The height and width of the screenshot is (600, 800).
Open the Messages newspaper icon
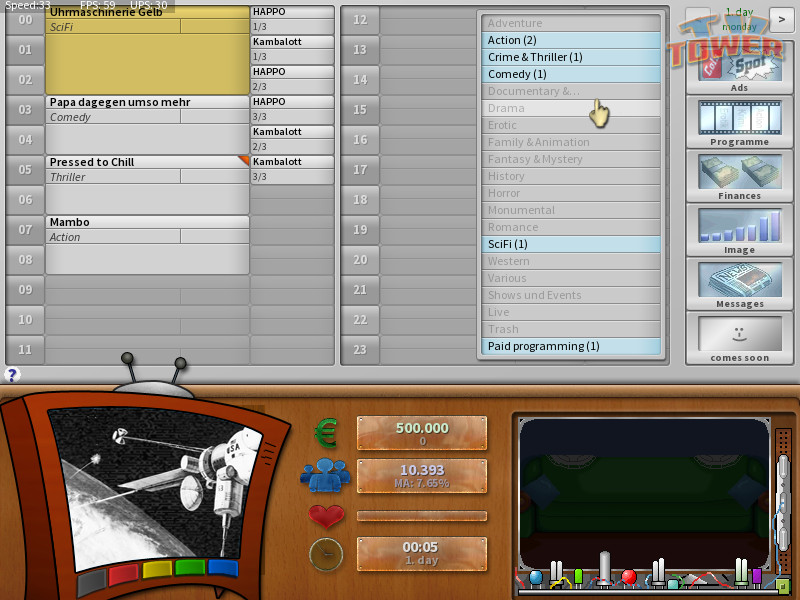click(739, 285)
